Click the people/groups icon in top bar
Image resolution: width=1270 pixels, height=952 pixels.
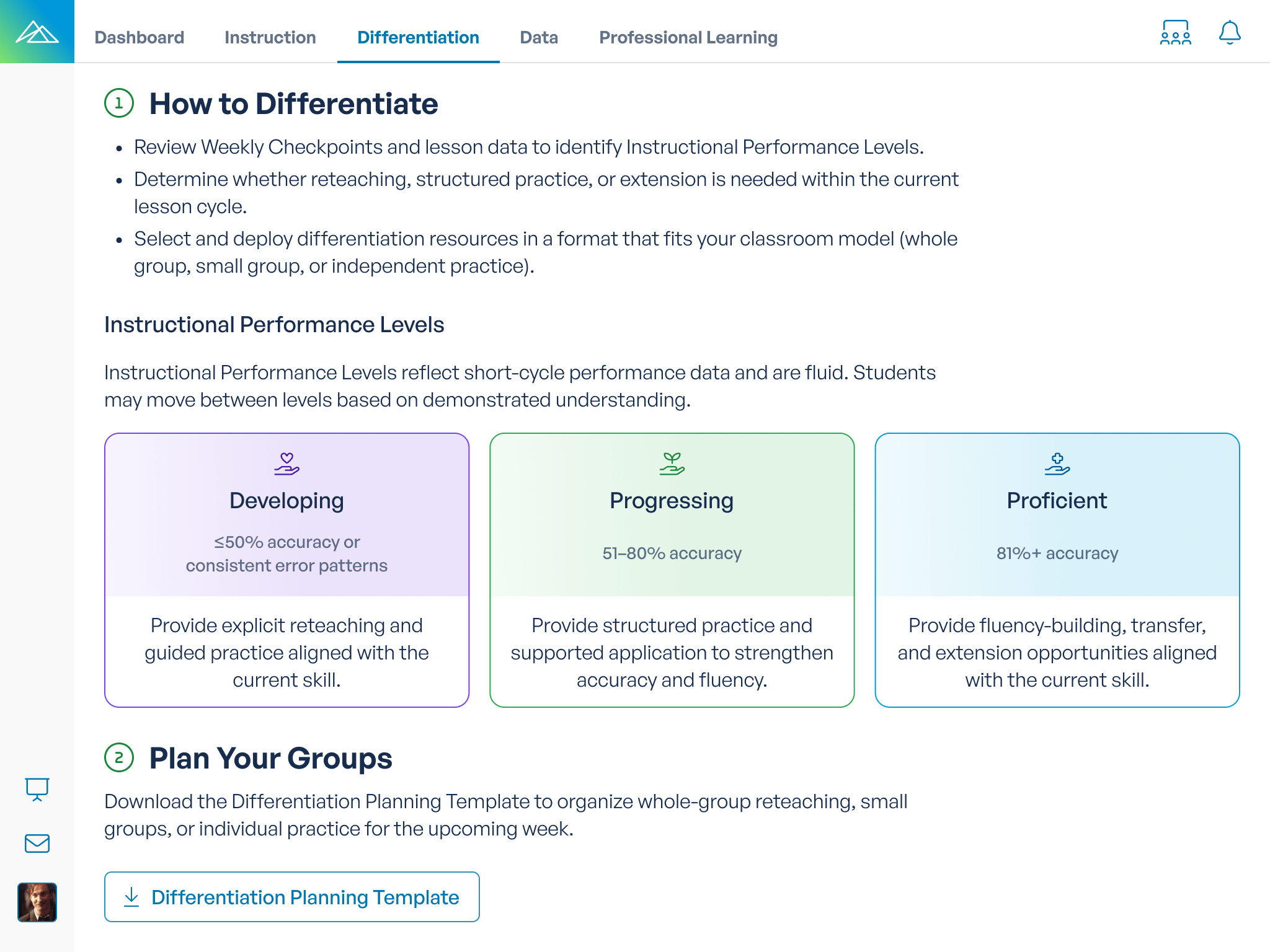click(x=1175, y=34)
